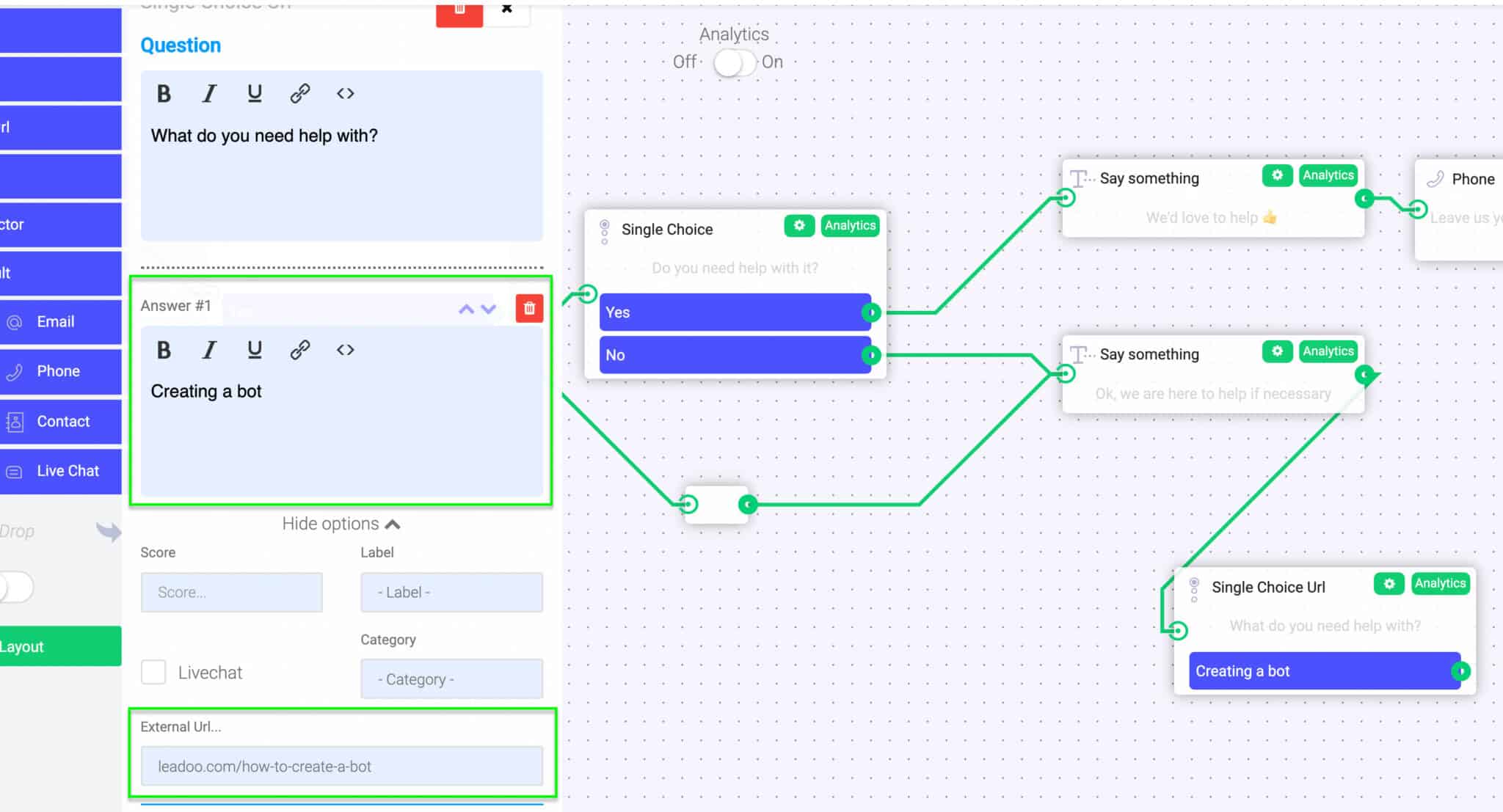Screen dimensions: 1503x812
Task: Insert a hyperlink in the Question text
Action: click(299, 93)
